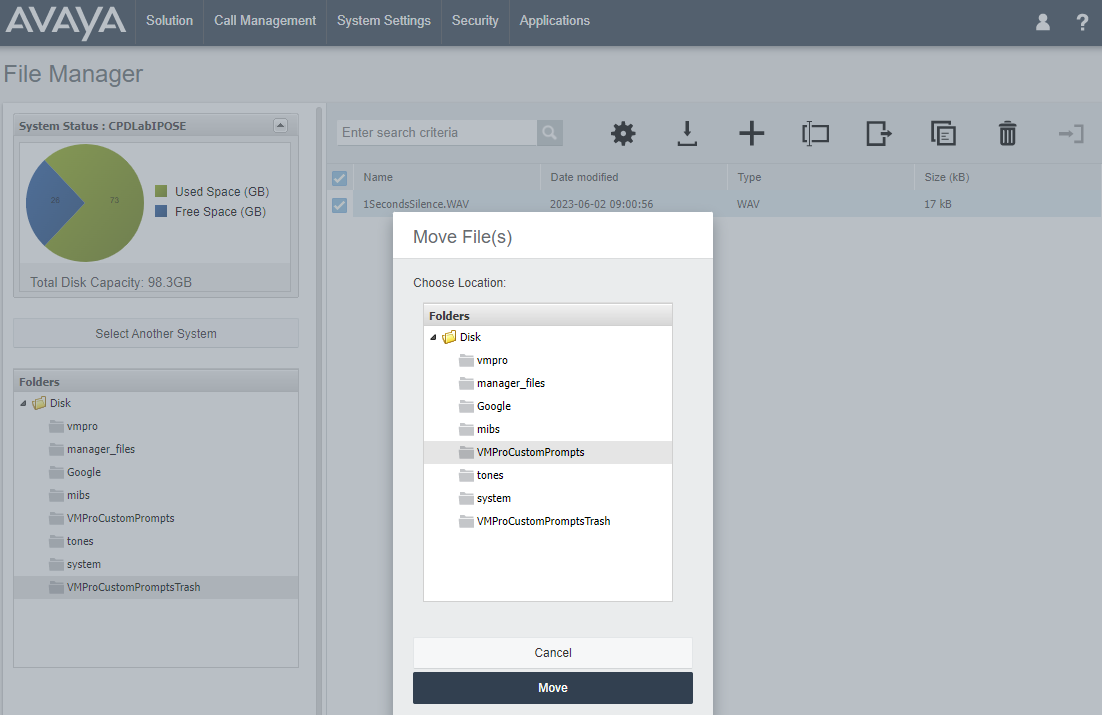Toggle the select-all header checkbox
The width and height of the screenshot is (1102, 715).
[x=339, y=178]
